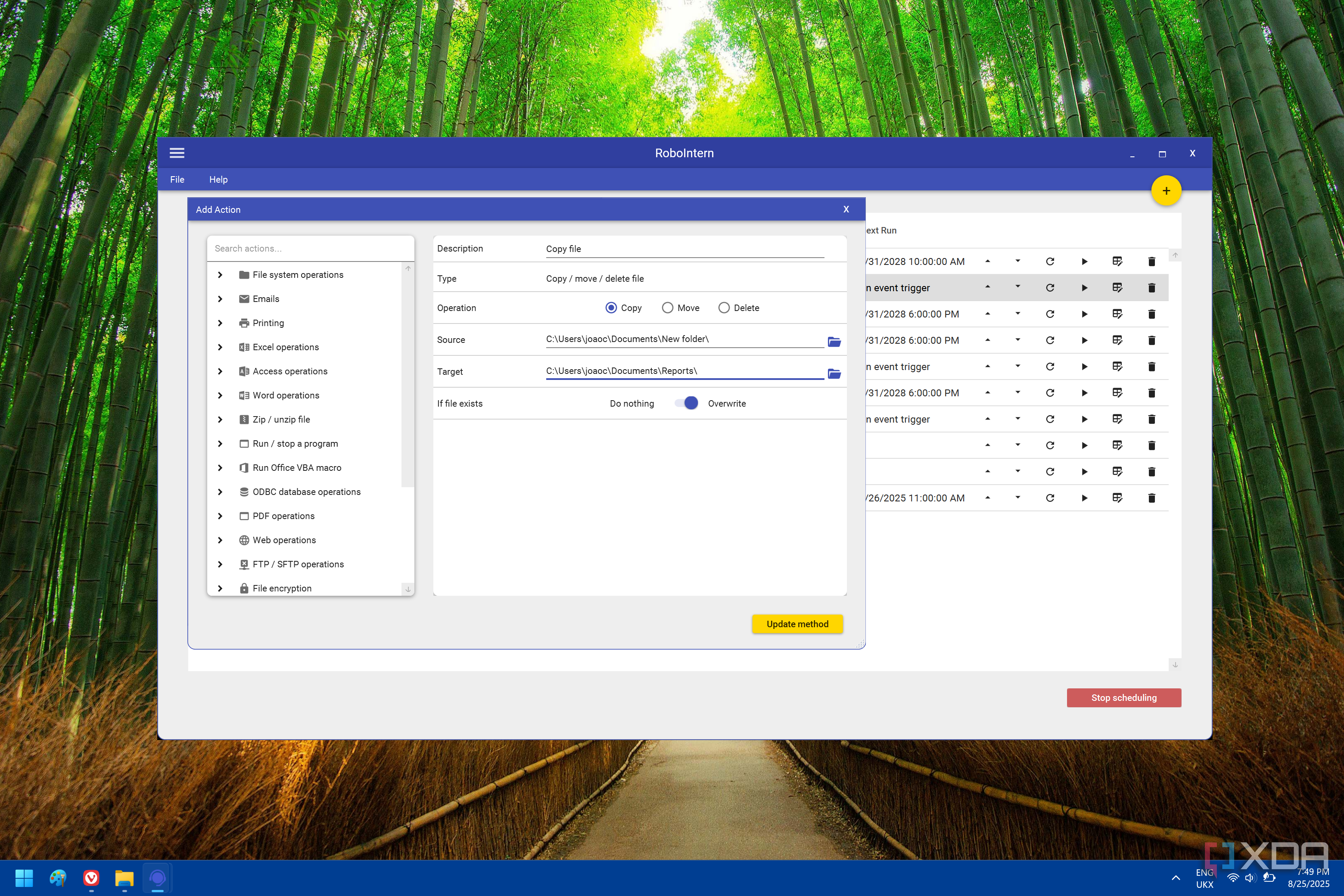
Task: Toggle the If file exists Overwrite switch
Action: [686, 403]
